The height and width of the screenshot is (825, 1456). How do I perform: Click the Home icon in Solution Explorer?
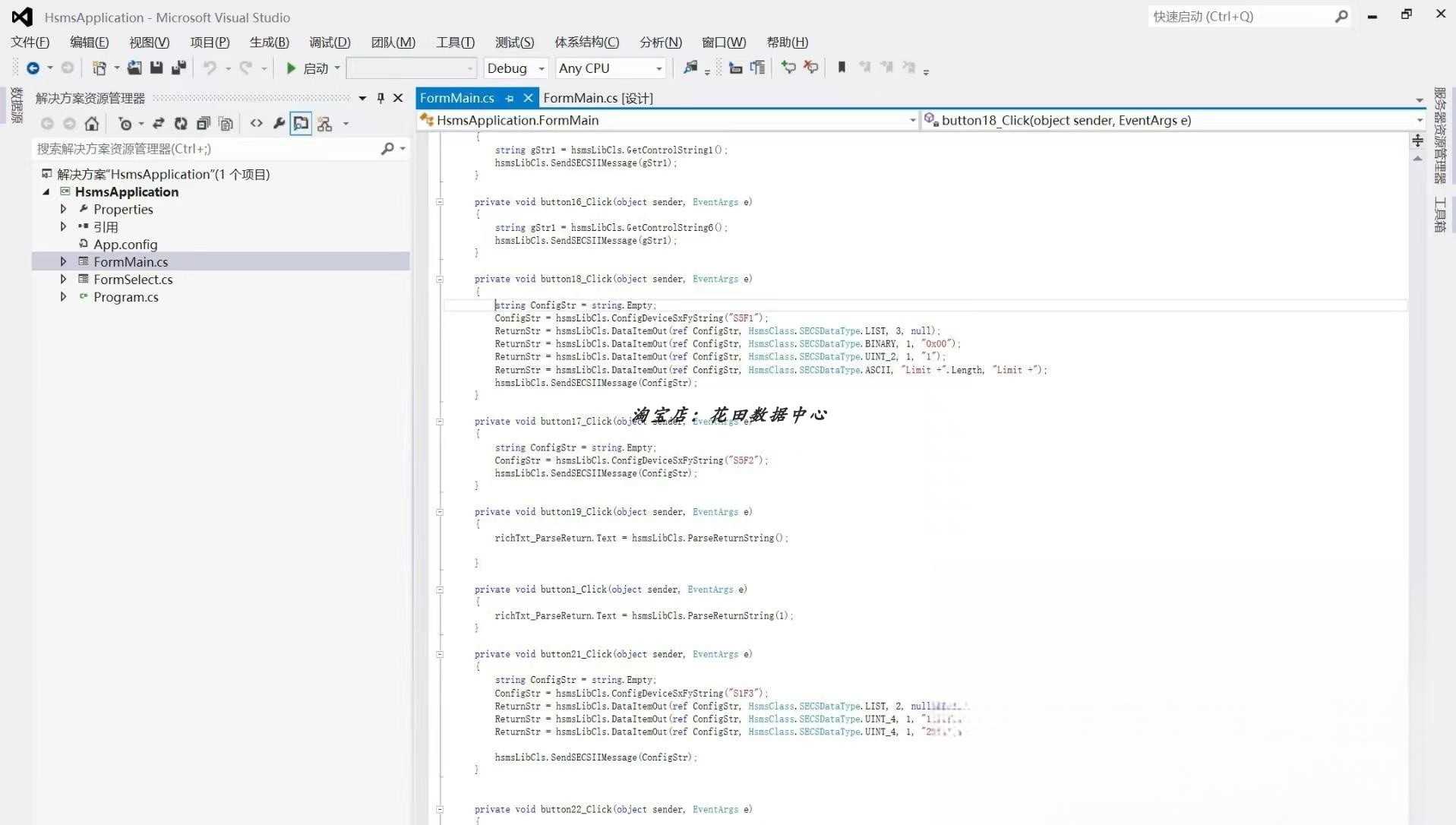click(92, 124)
